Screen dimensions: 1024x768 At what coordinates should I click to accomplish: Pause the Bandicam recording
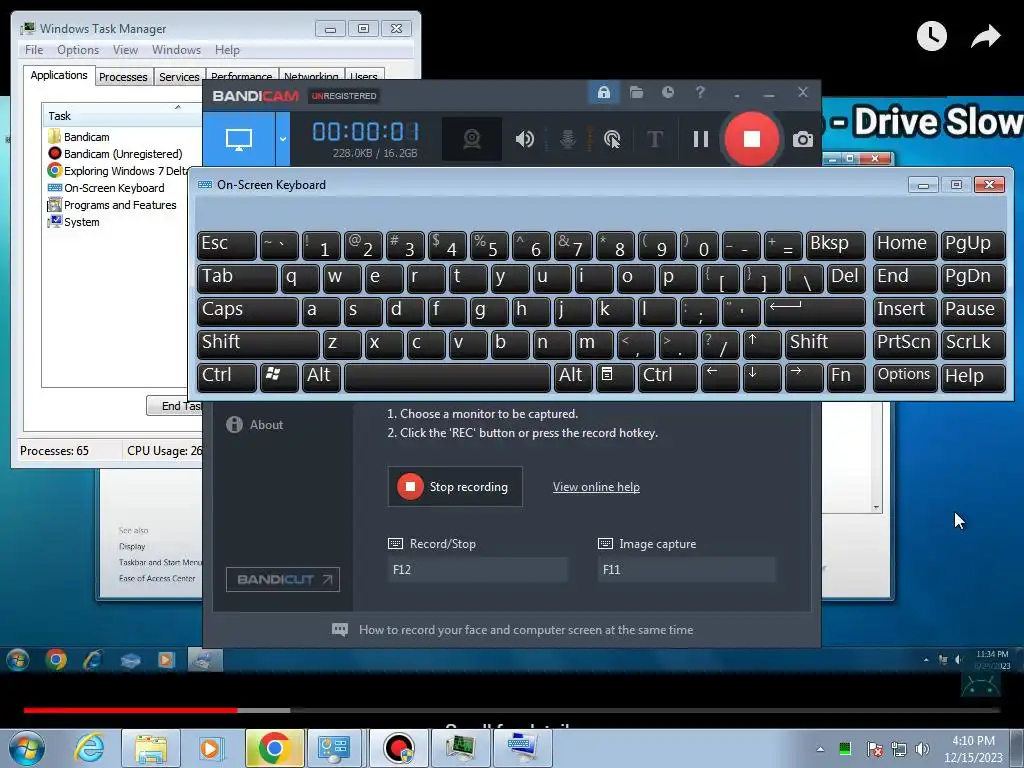701,138
